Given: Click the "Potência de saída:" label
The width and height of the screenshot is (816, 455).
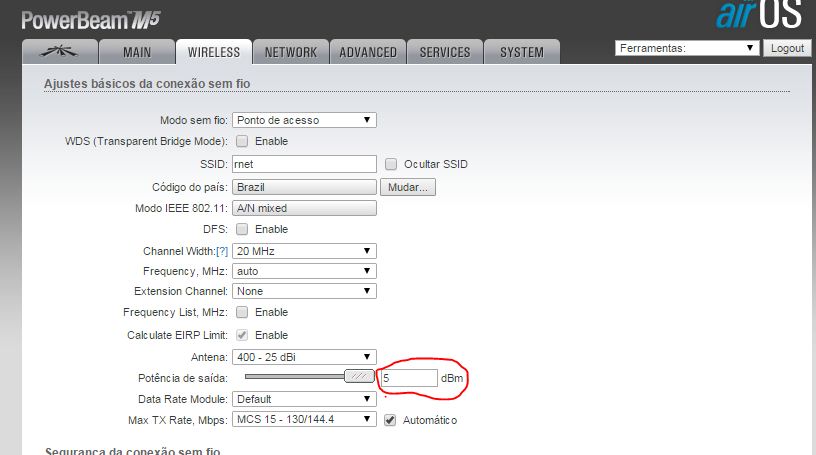Looking at the screenshot, I should 183,378.
